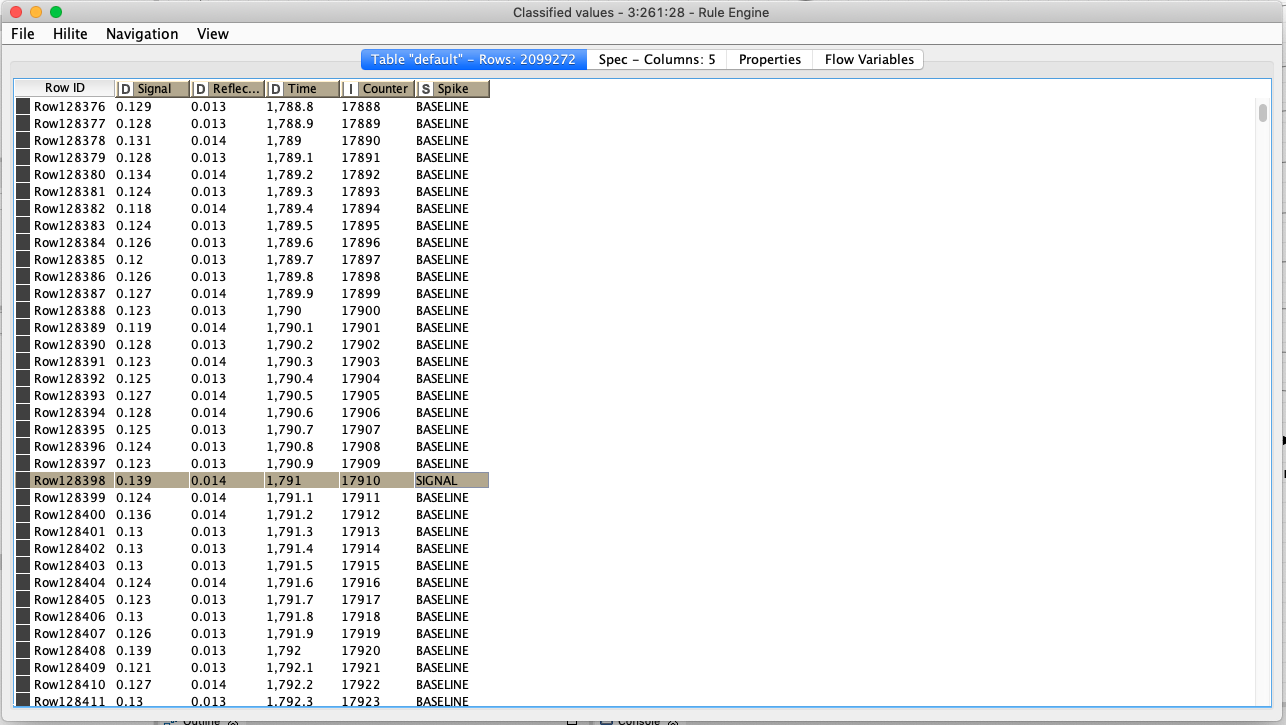Click Time value 1,791
The width and height of the screenshot is (1286, 725).
pos(283,480)
